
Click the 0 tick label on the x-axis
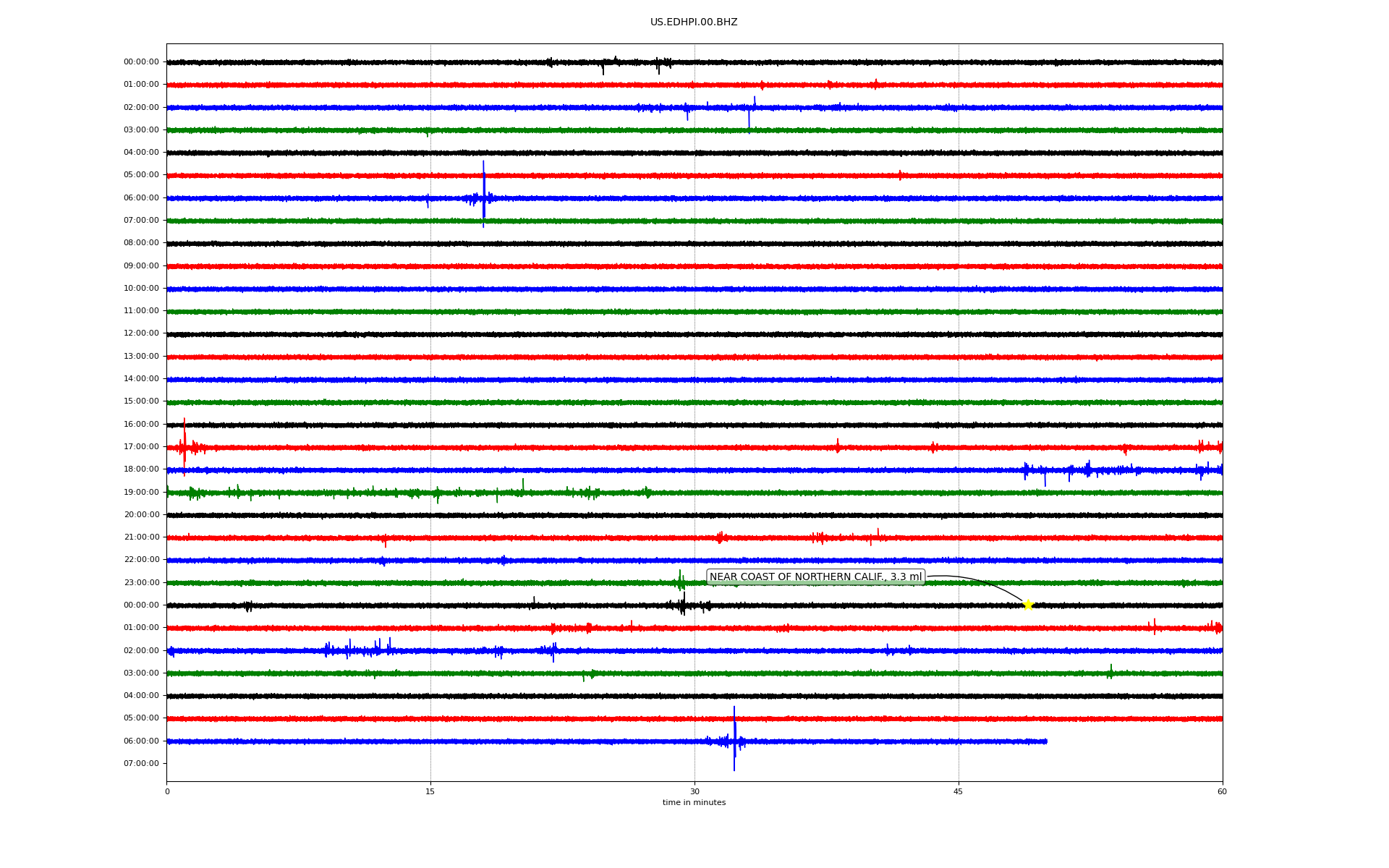pyautogui.click(x=167, y=791)
